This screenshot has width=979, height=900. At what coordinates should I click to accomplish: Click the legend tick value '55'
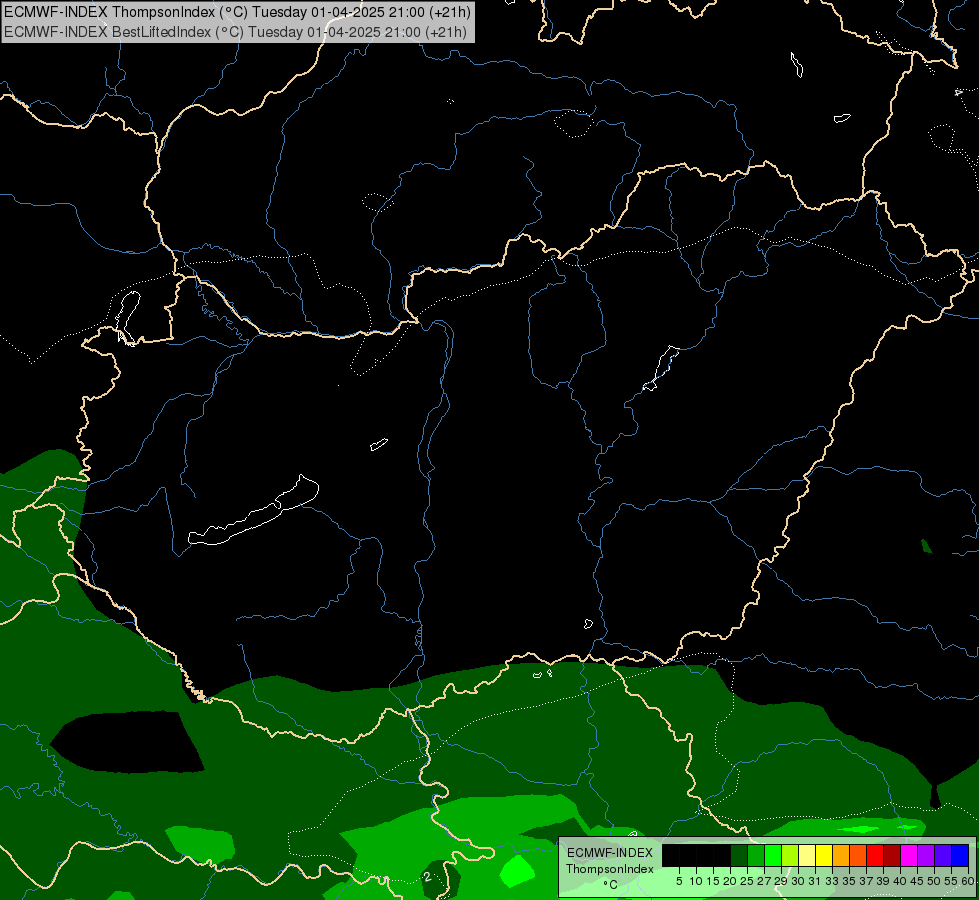coord(951,881)
